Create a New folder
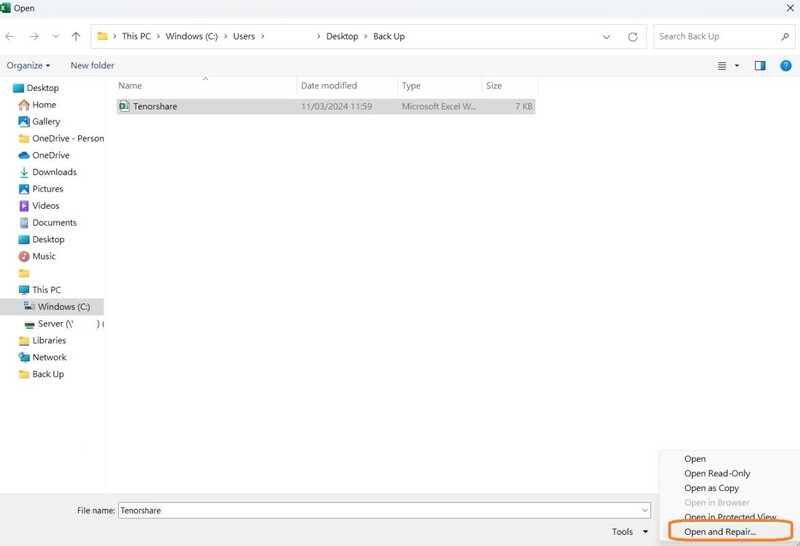This screenshot has height=546, width=800. coord(92,65)
